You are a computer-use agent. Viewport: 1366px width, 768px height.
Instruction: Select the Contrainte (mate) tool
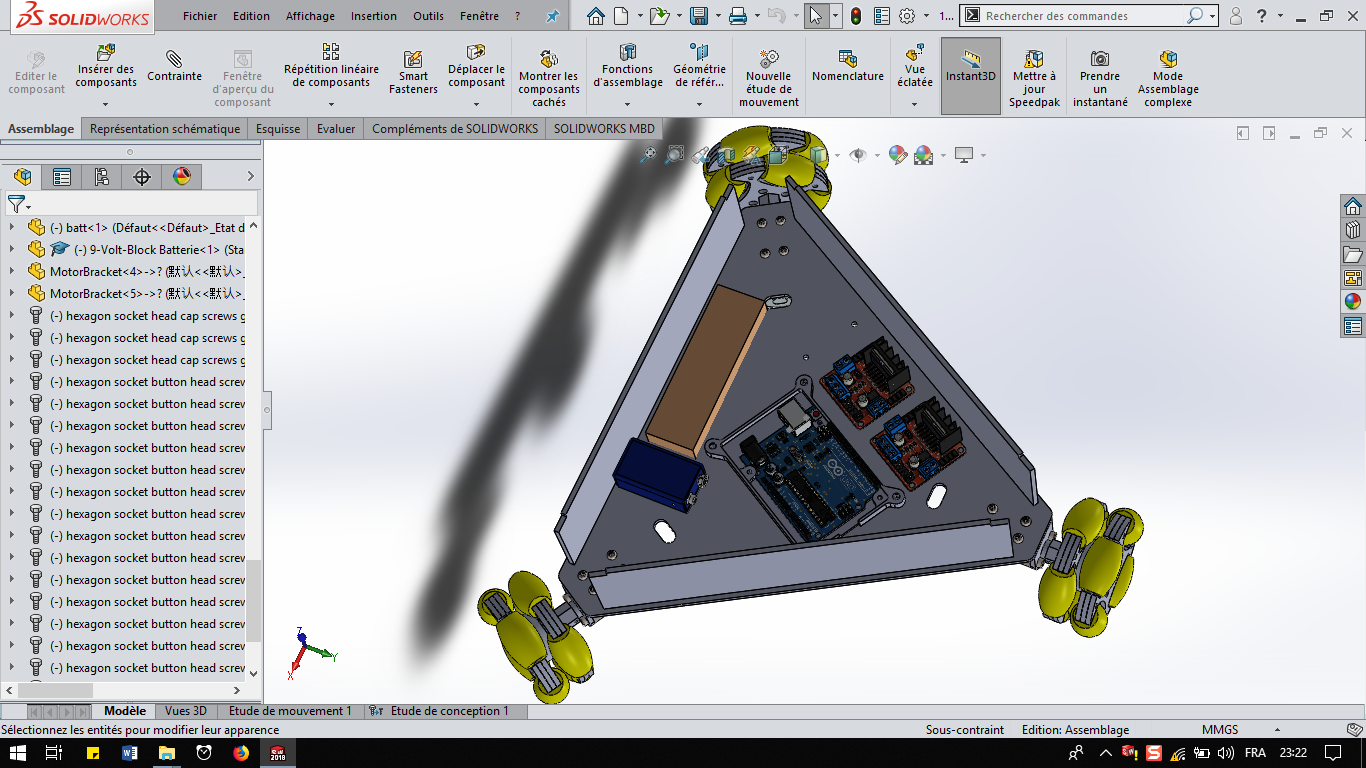click(174, 65)
